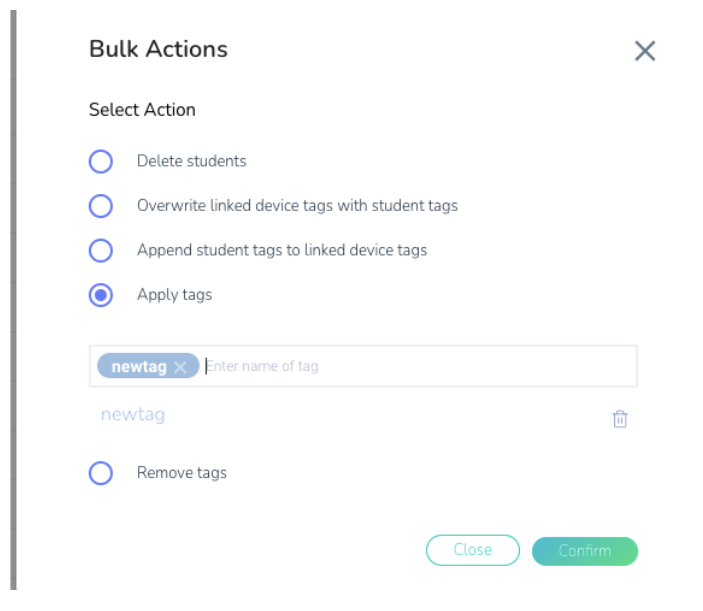703x611 pixels.
Task: Click the Select Action heading
Action: coord(142,110)
